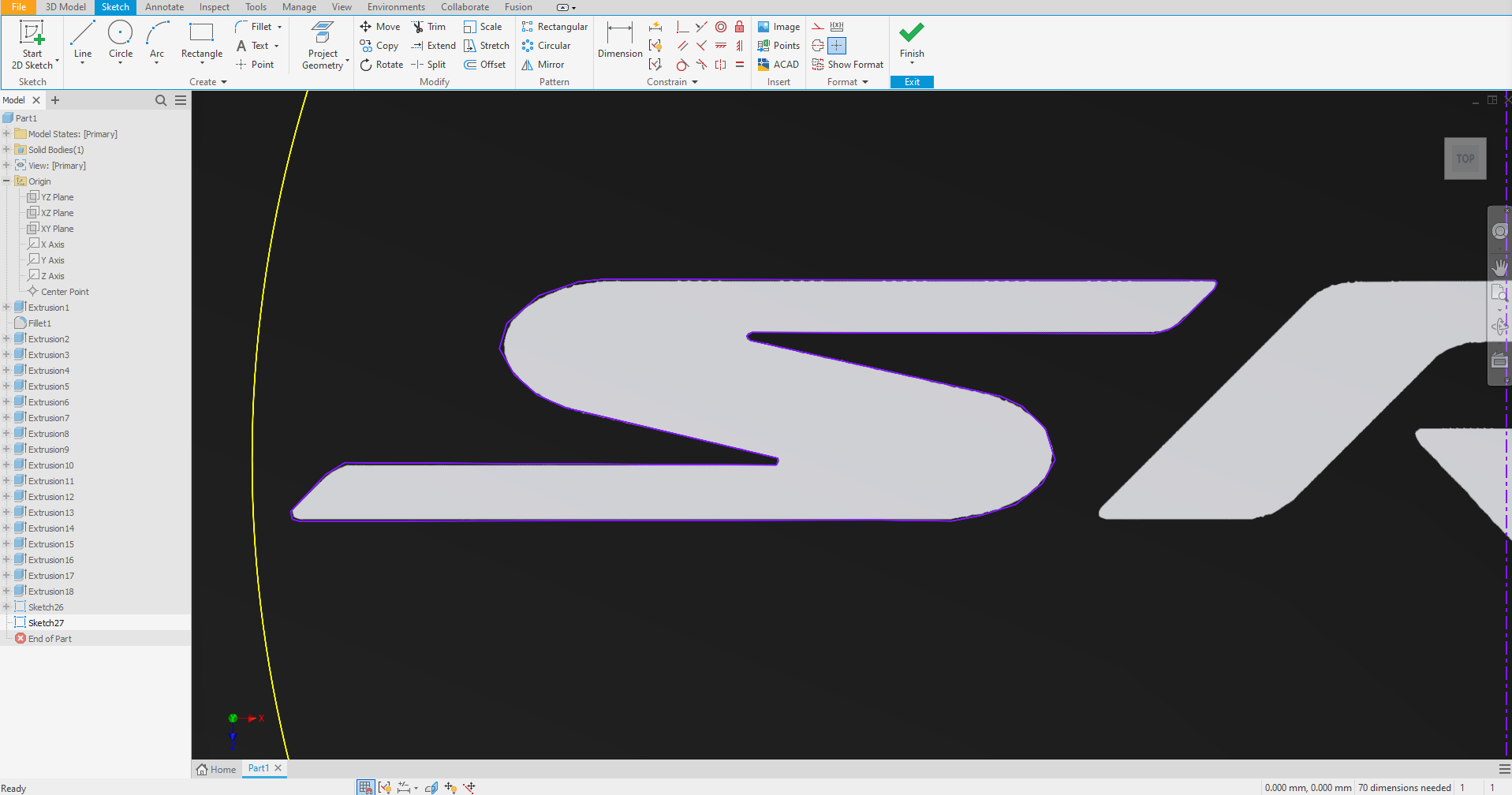This screenshot has height=795, width=1512.
Task: Switch to the Annotate ribbon tab
Action: (x=164, y=7)
